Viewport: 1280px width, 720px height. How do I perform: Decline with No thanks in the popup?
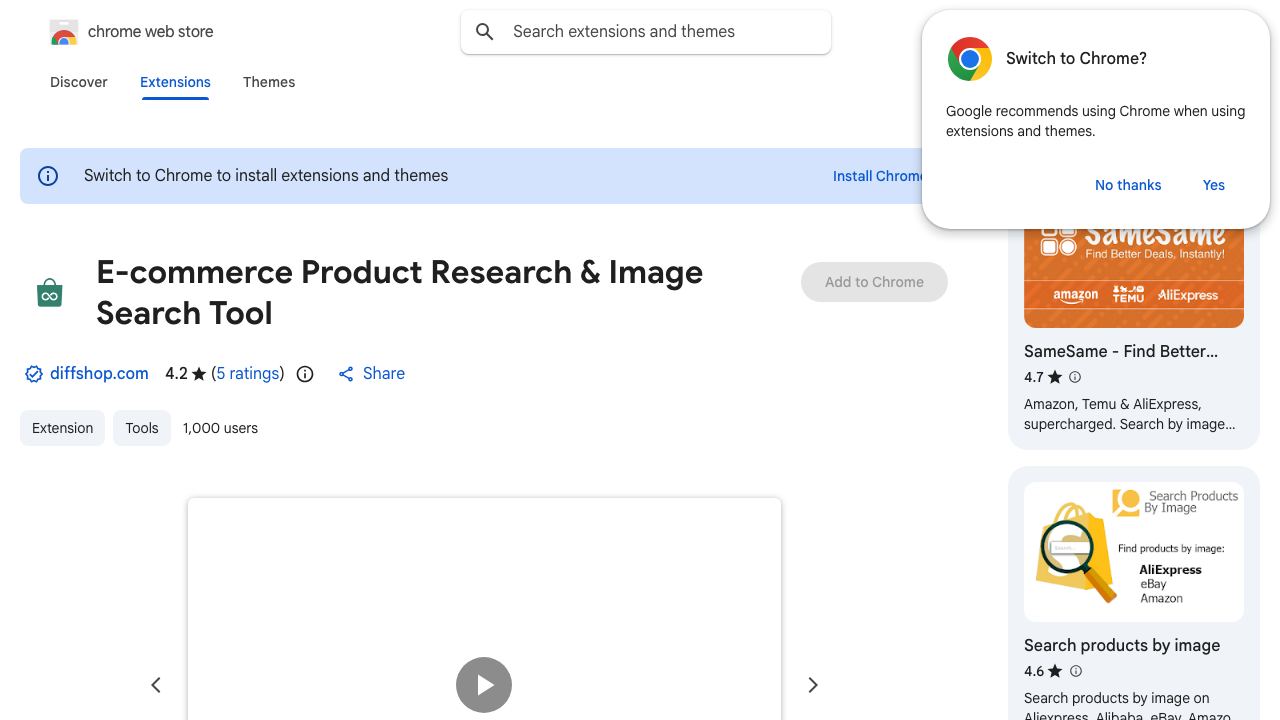1128,185
